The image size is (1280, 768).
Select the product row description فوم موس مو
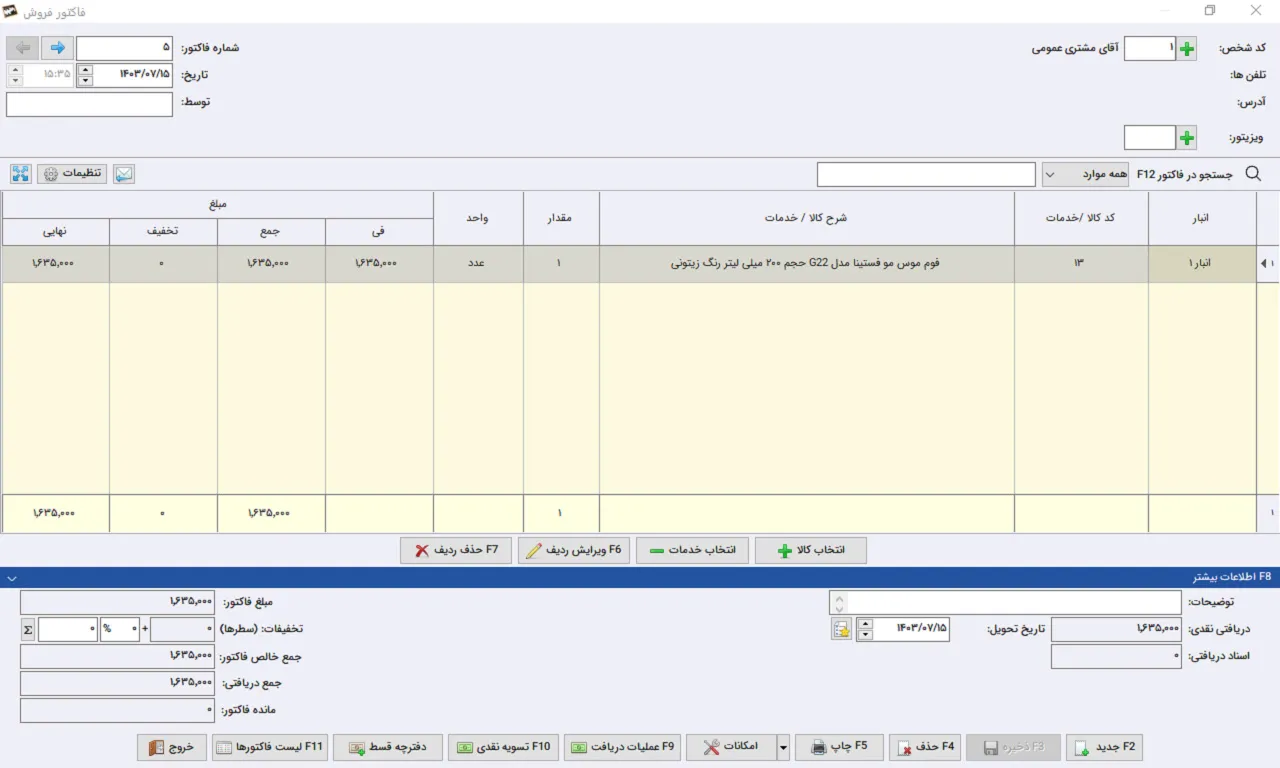(807, 264)
